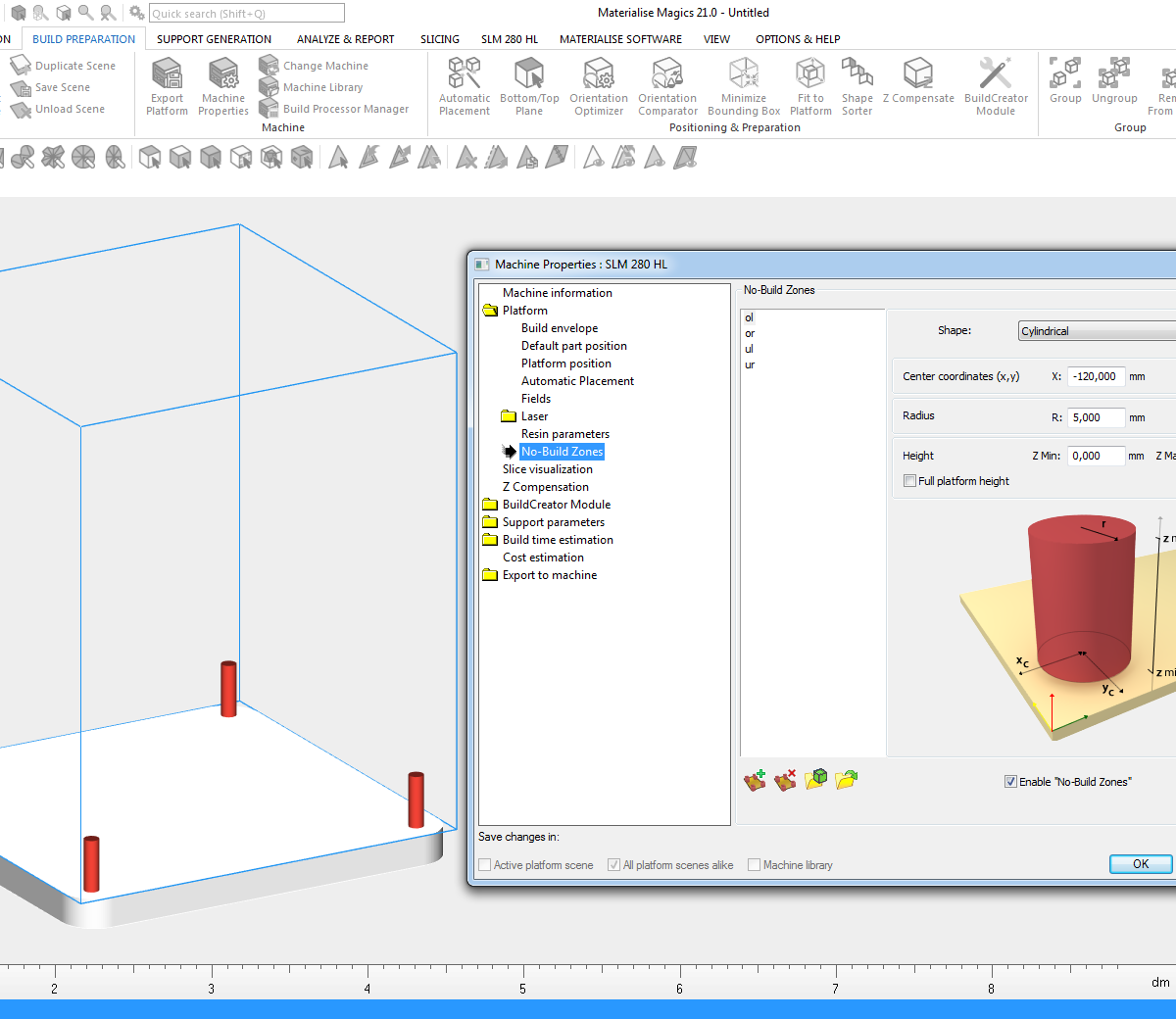Select Automatic Placement in the tree
The height and width of the screenshot is (1019, 1176).
point(577,381)
